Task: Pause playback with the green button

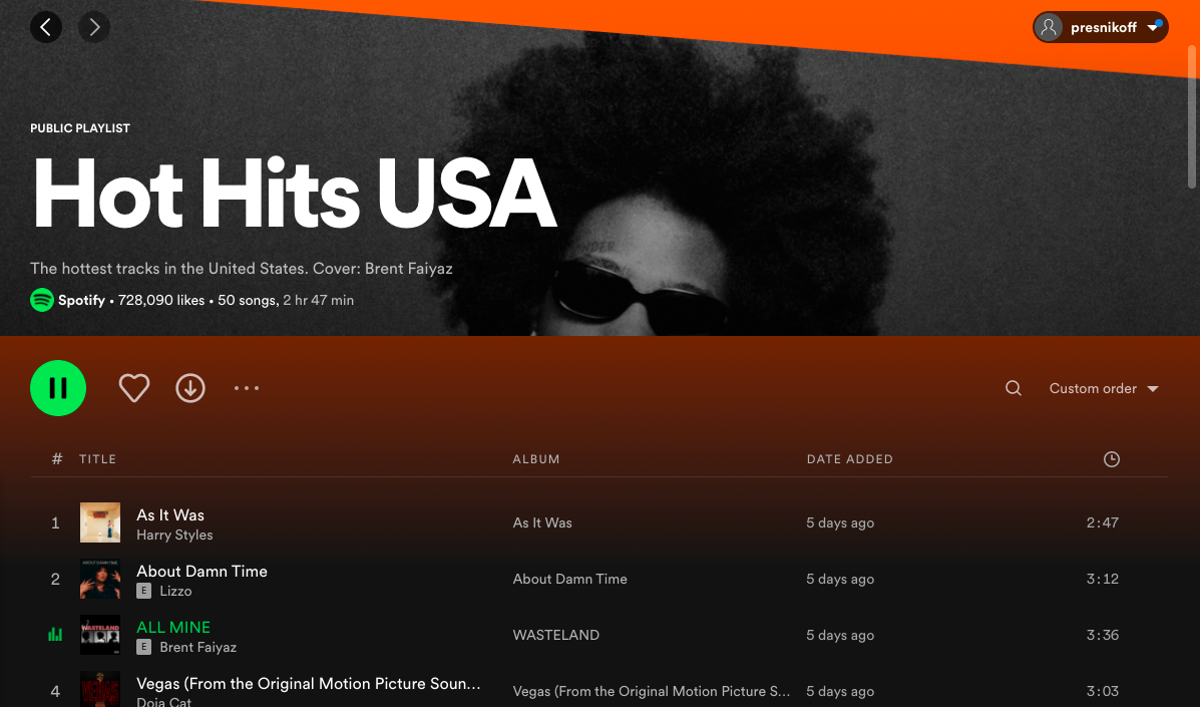Action: pos(58,388)
